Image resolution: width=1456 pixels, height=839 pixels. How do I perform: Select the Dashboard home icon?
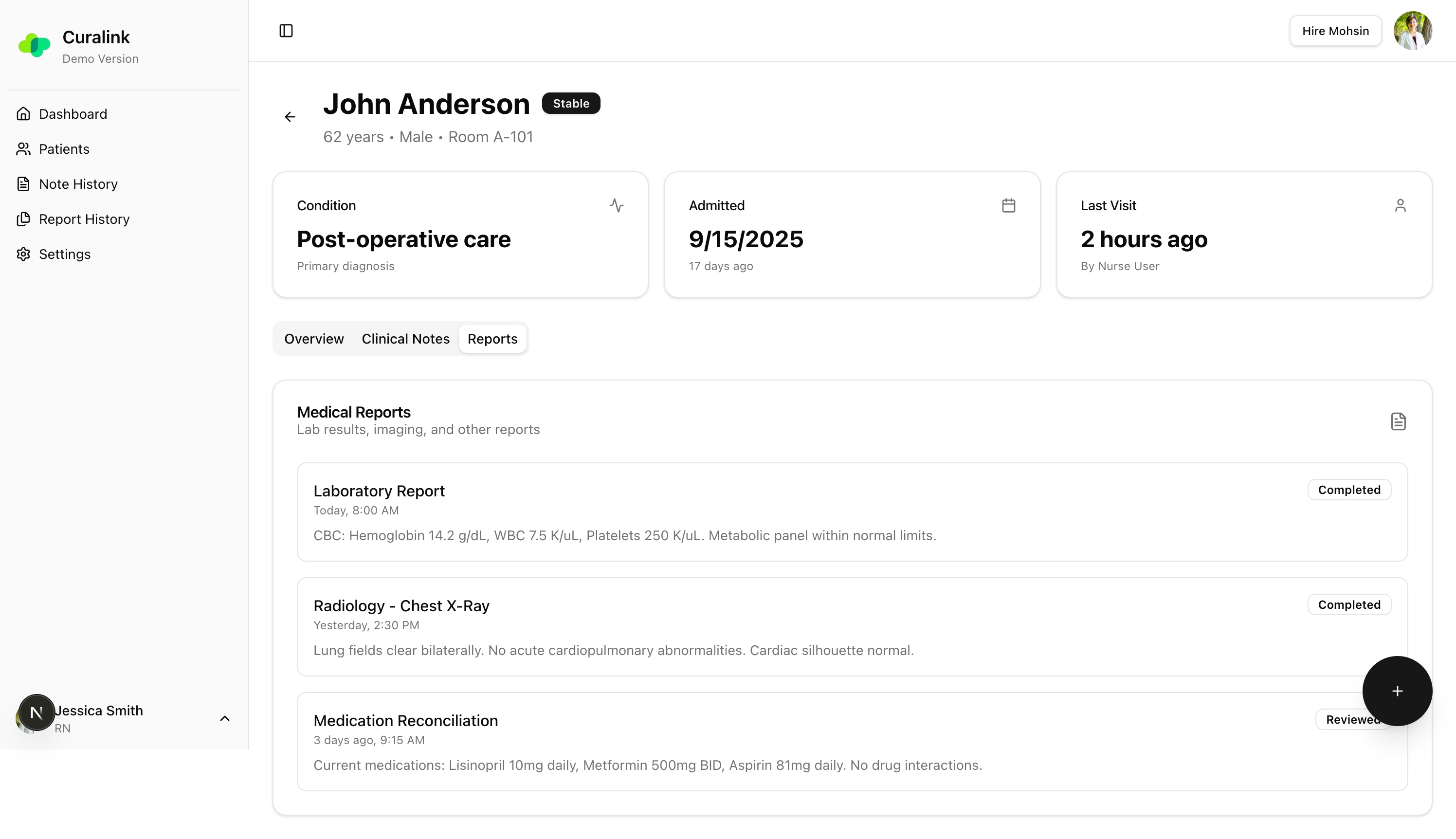click(x=23, y=113)
